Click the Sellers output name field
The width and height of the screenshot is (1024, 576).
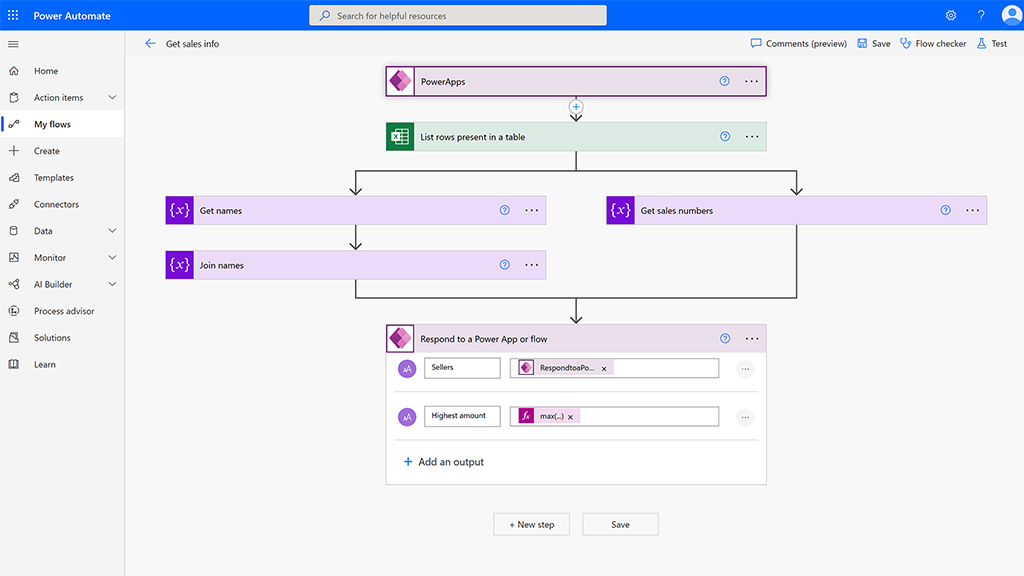point(462,368)
